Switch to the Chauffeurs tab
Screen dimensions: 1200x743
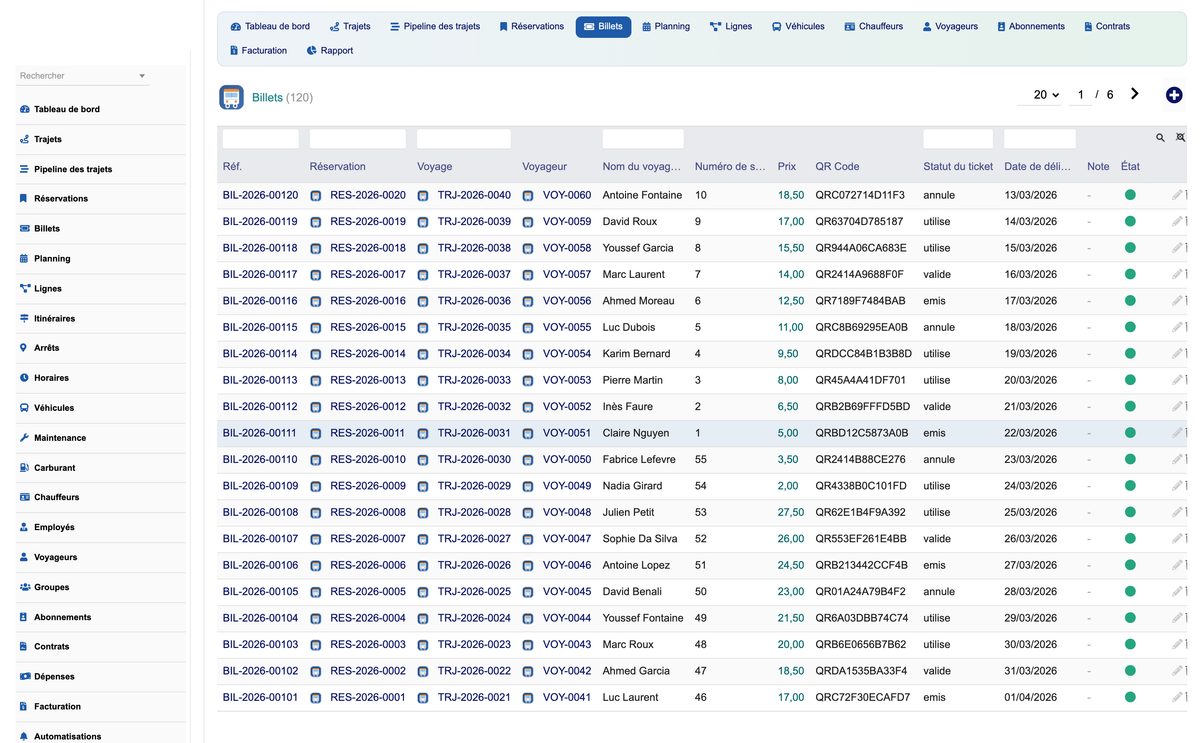[873, 27]
